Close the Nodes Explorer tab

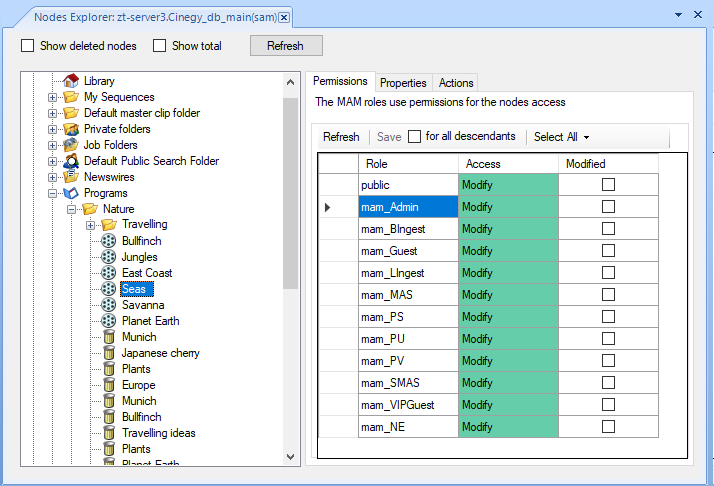click(x=284, y=17)
